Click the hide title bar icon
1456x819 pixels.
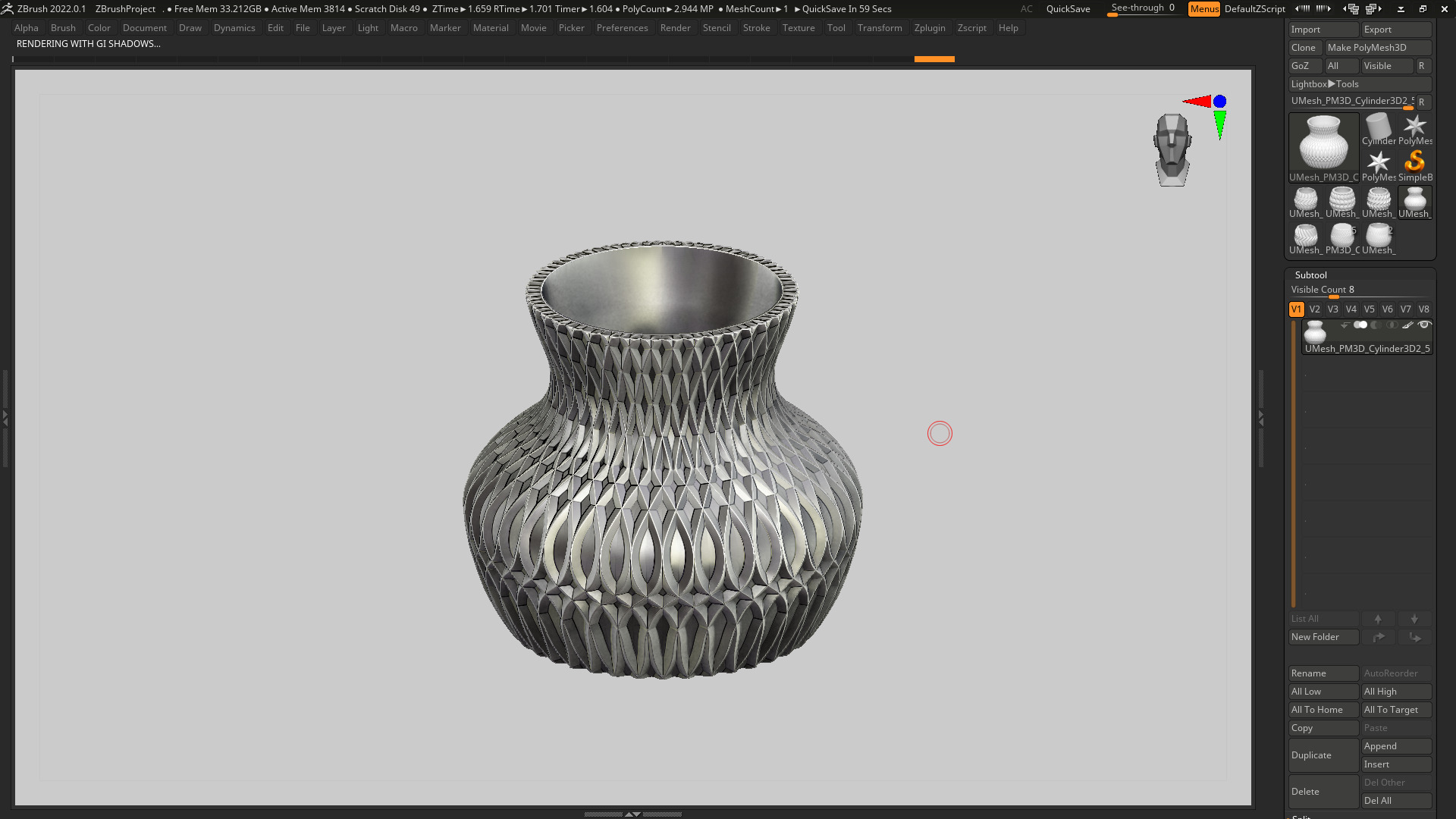pyautogui.click(x=1401, y=9)
